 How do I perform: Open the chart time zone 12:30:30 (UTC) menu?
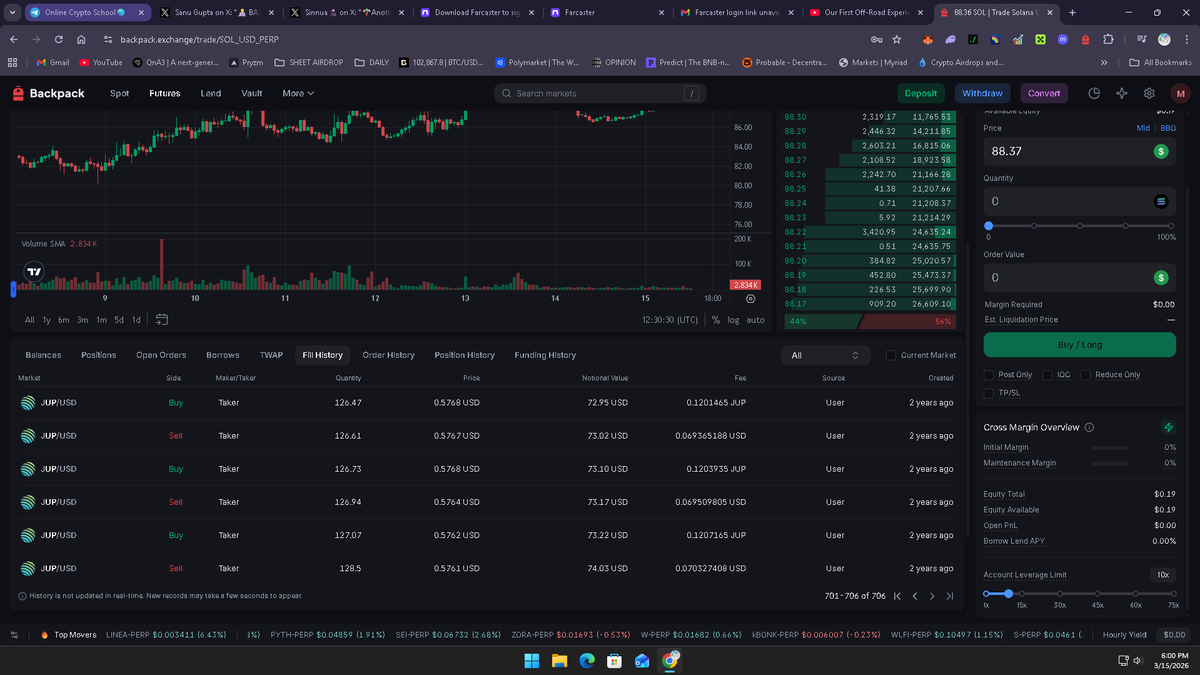670,320
